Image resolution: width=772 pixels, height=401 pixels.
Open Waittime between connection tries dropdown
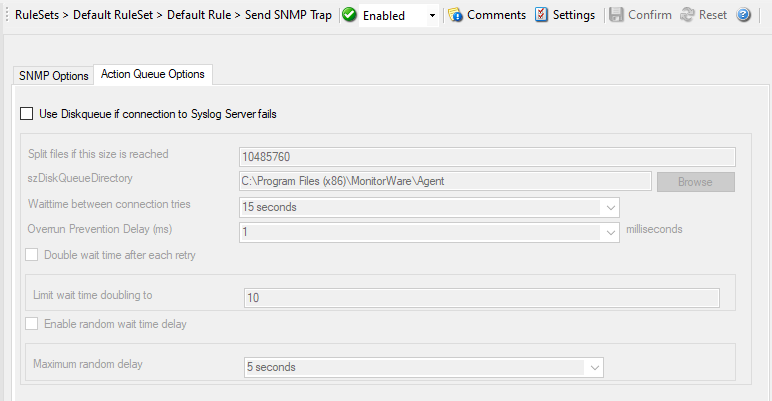(609, 207)
